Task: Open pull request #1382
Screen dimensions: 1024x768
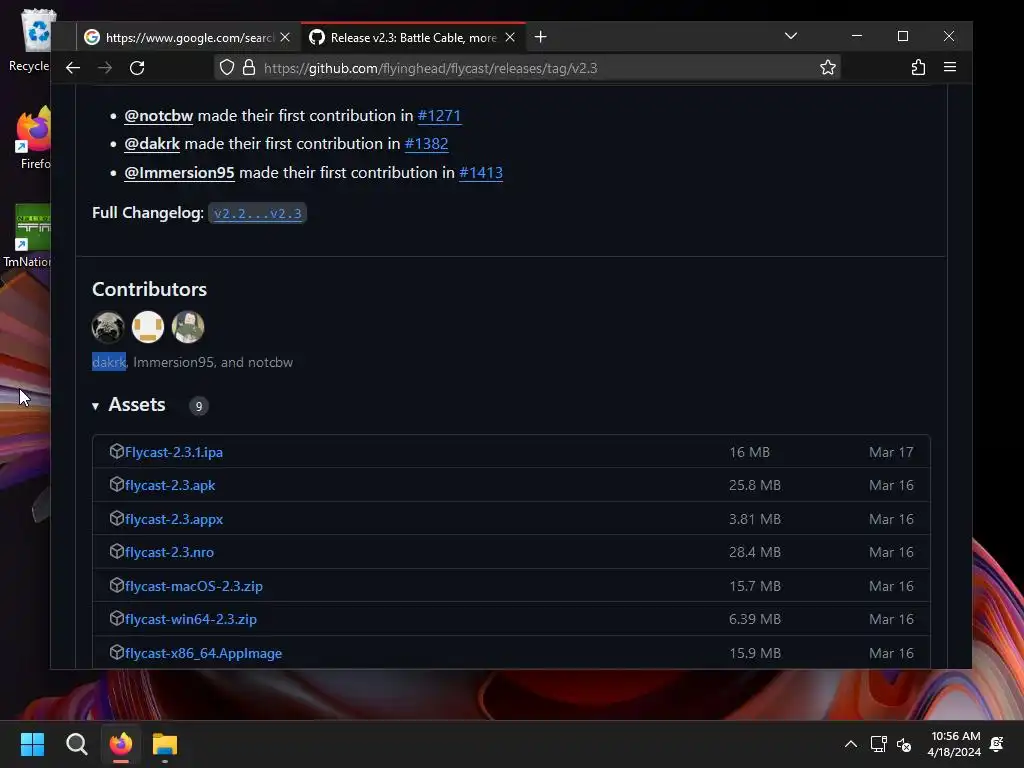Action: click(426, 144)
